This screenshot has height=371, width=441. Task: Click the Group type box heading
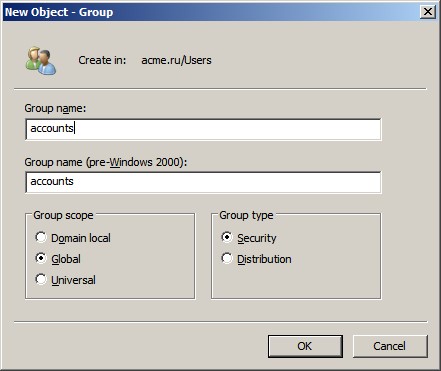246,215
